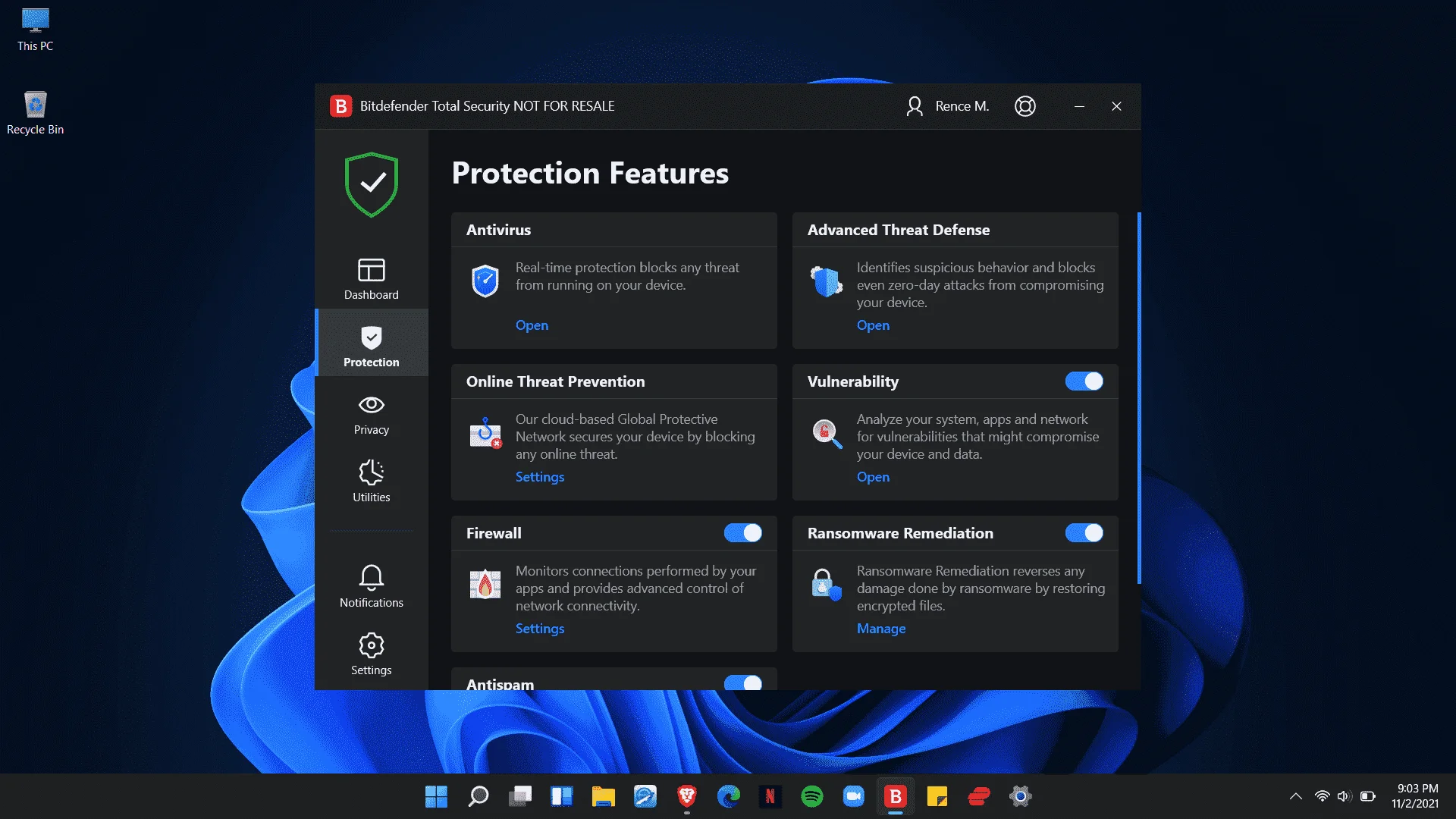Click the volume tray icon
Viewport: 1456px width, 819px height.
[1345, 796]
